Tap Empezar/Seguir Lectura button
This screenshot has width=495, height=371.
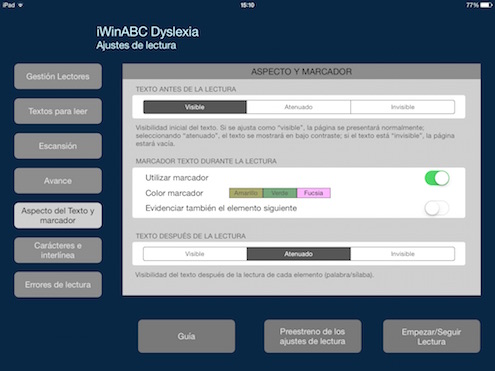coord(432,336)
